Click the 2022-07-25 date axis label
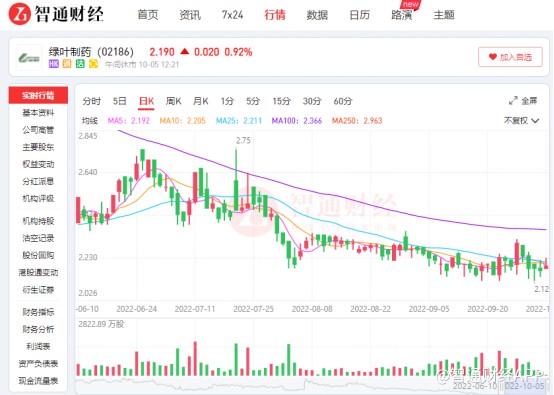554x395 pixels. [x=253, y=309]
